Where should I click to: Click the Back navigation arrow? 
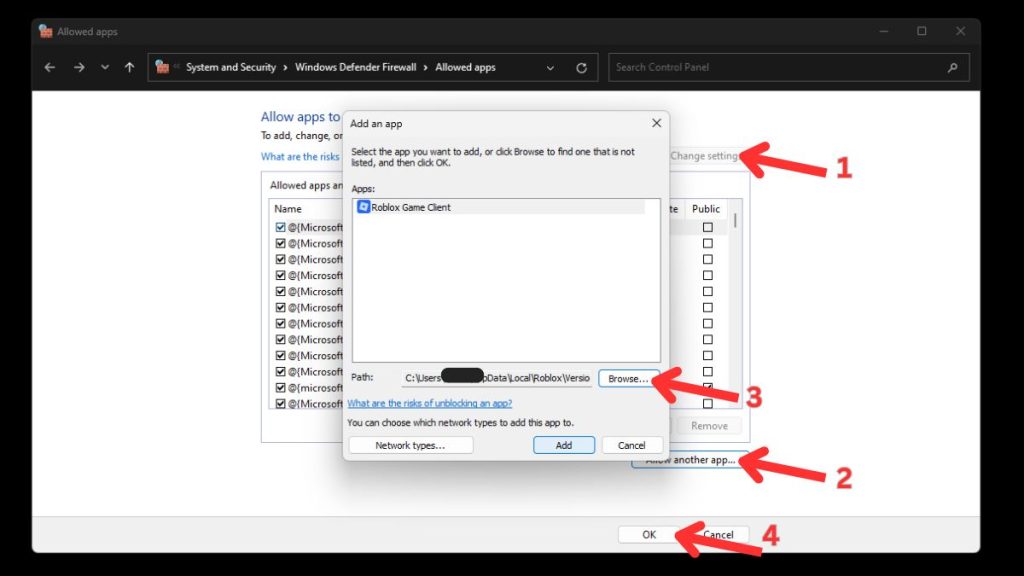51,68
